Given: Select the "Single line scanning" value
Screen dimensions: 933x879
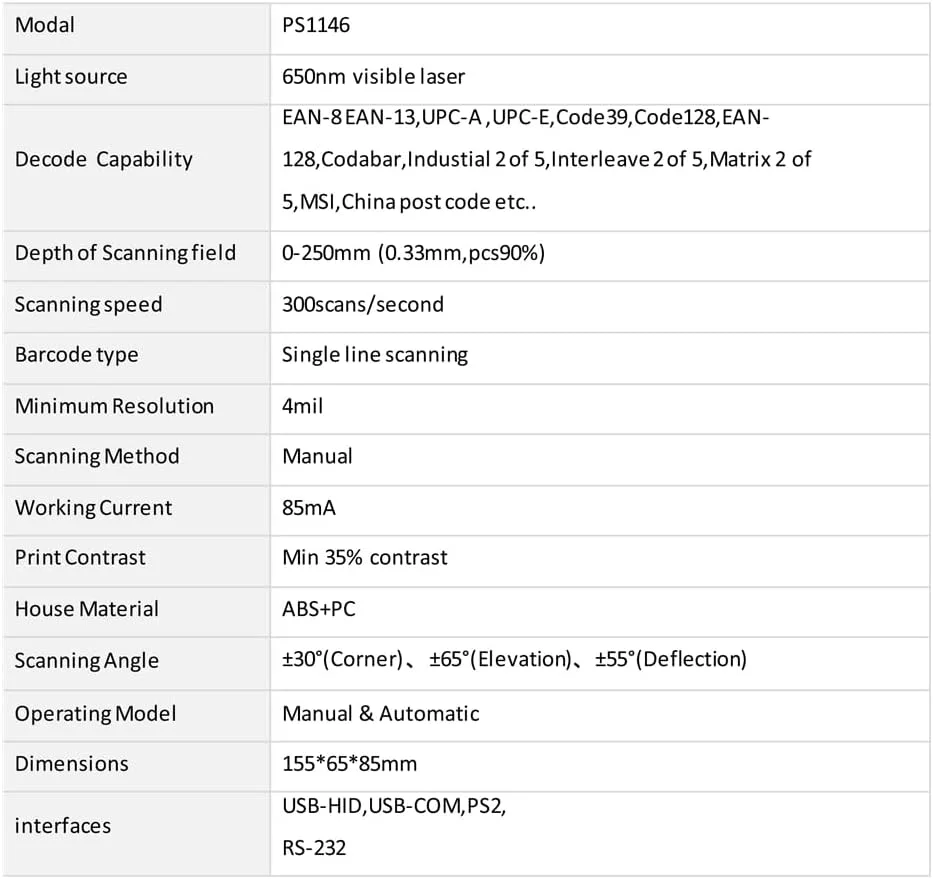Looking at the screenshot, I should point(375,355).
